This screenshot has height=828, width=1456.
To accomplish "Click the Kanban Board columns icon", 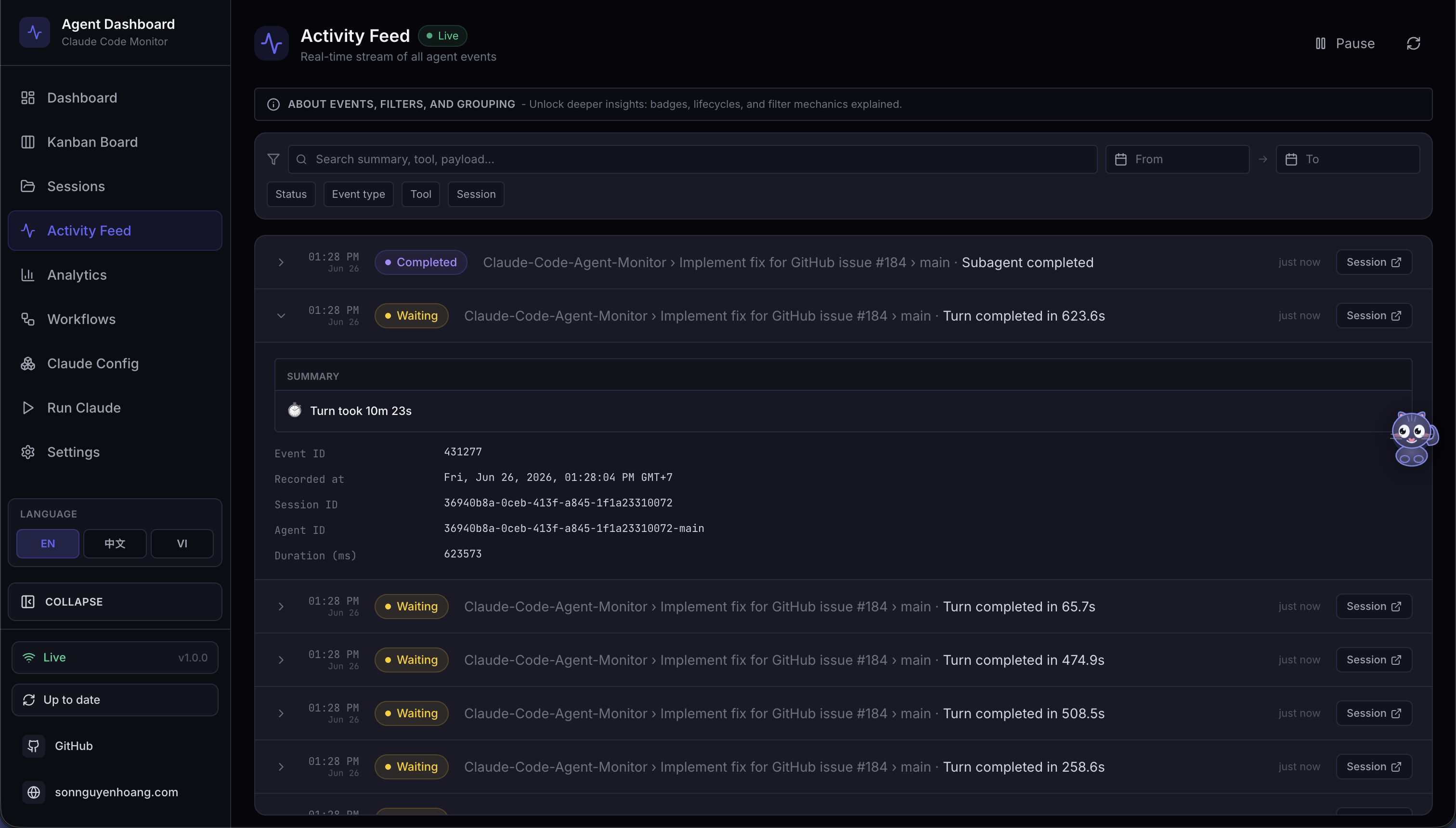I will [28, 142].
